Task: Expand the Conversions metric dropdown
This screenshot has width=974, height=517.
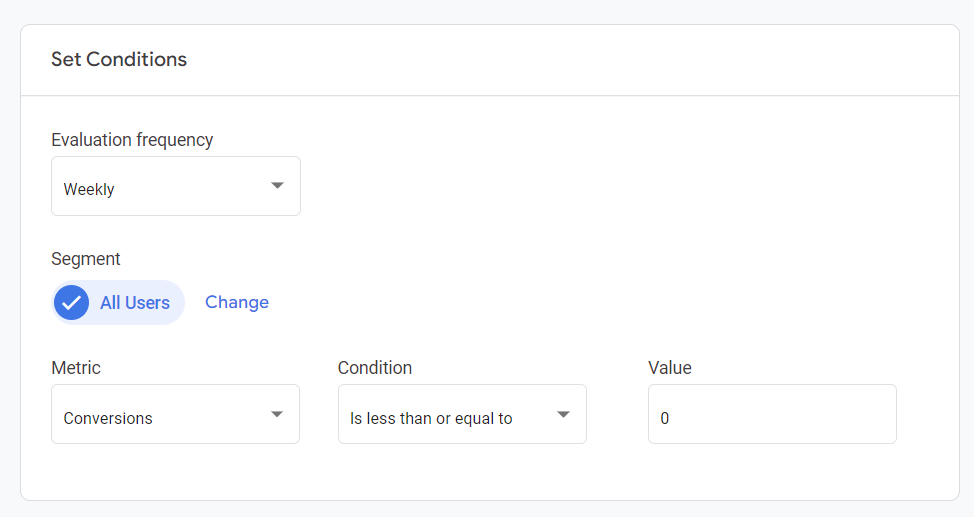Action: click(175, 415)
